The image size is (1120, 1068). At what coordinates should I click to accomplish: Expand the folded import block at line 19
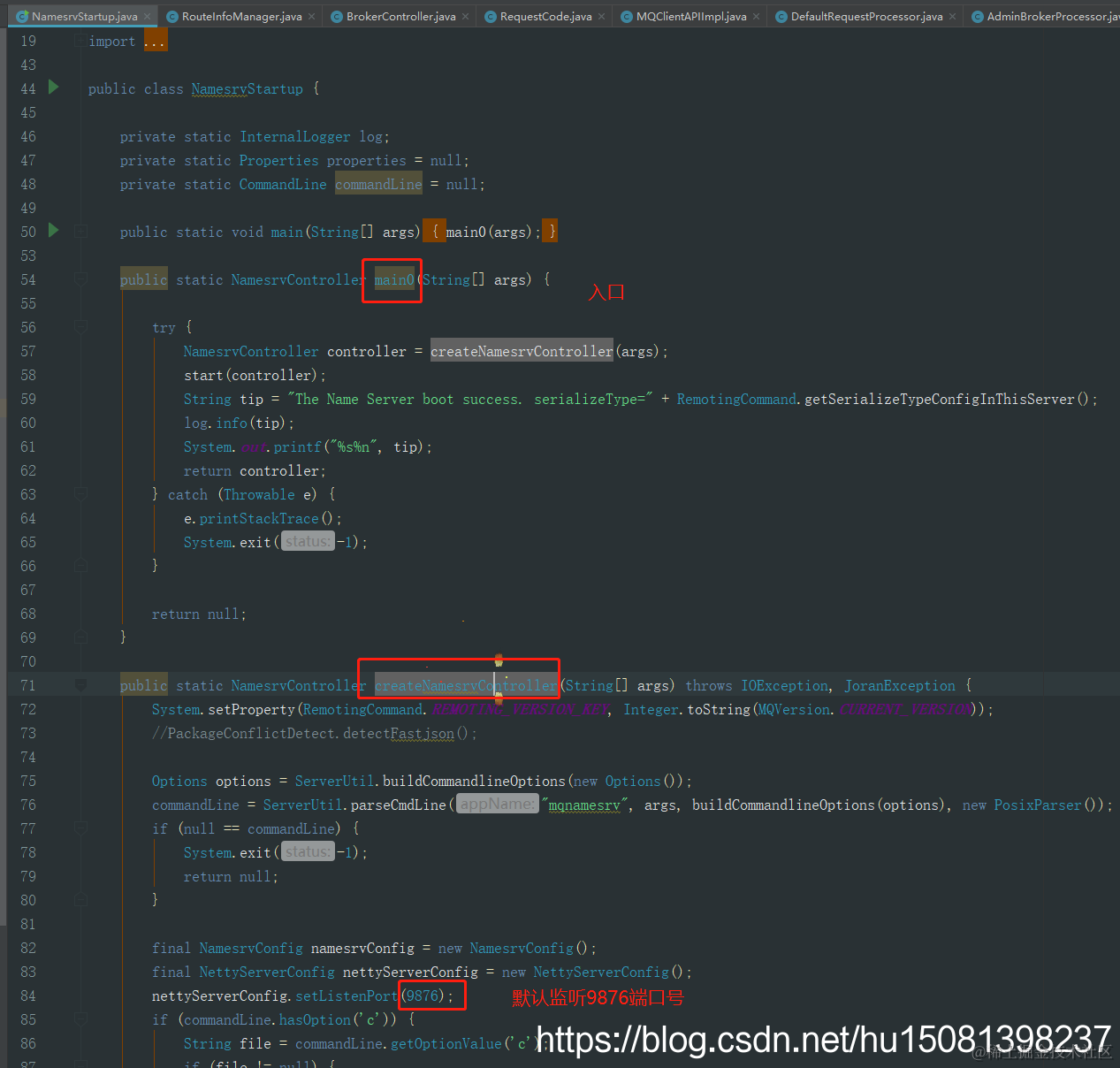pos(80,41)
